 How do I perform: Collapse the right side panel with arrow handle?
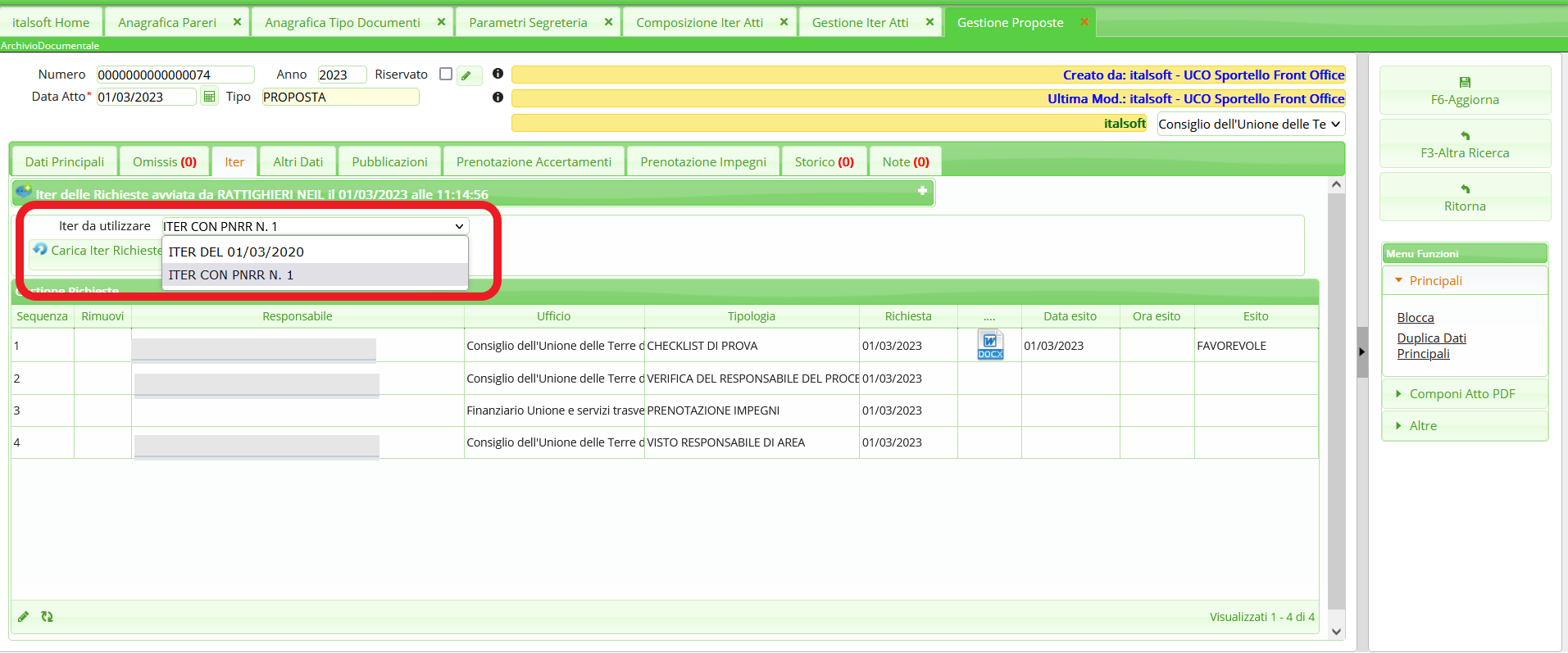(1361, 351)
